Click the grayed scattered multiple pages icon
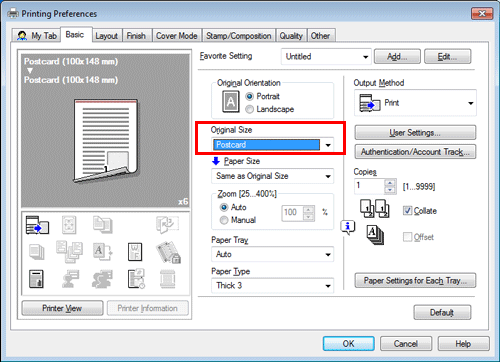500x362 pixels. click(x=69, y=252)
